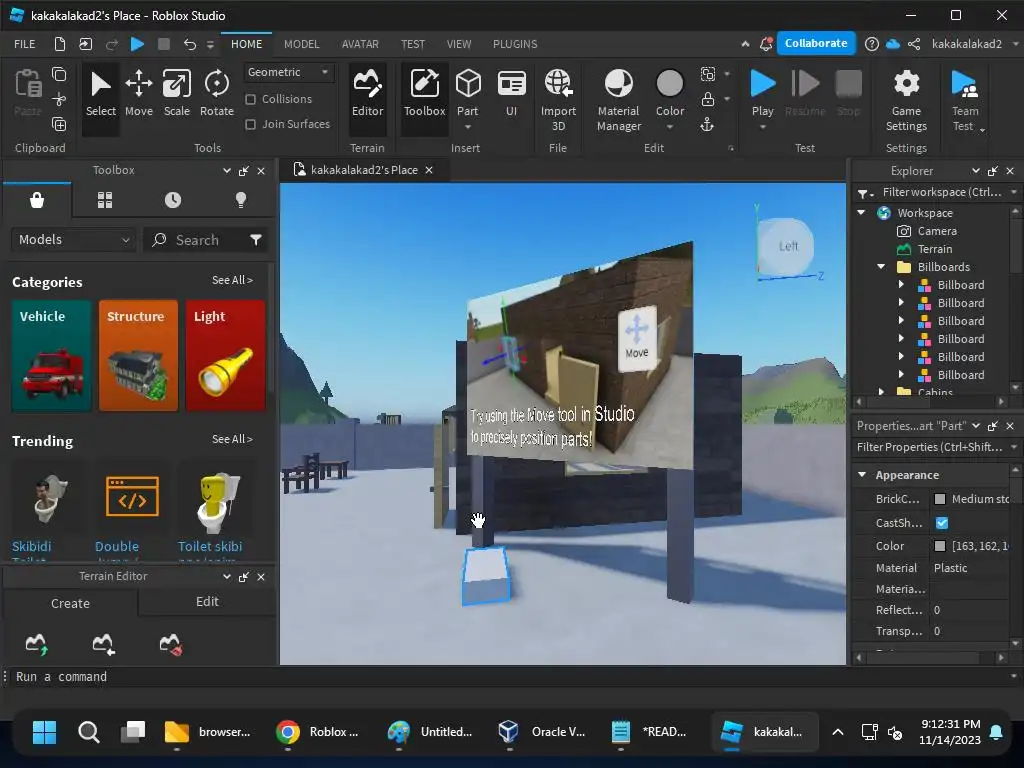Screen dimensions: 1024x768
Task: Open Import 3D
Action: point(558,99)
